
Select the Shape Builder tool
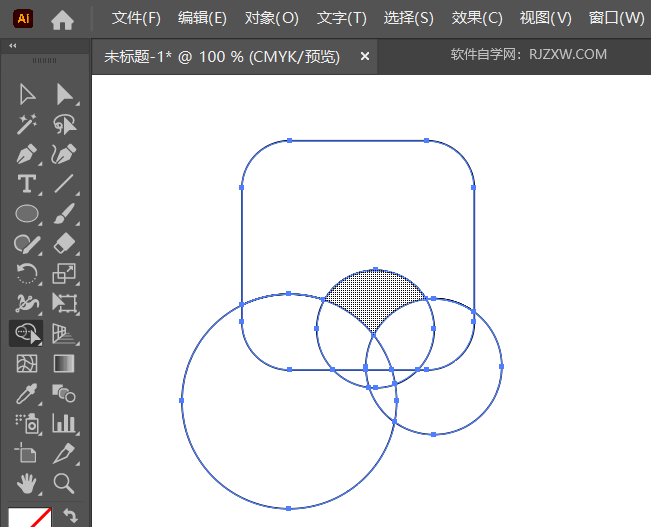pos(27,333)
